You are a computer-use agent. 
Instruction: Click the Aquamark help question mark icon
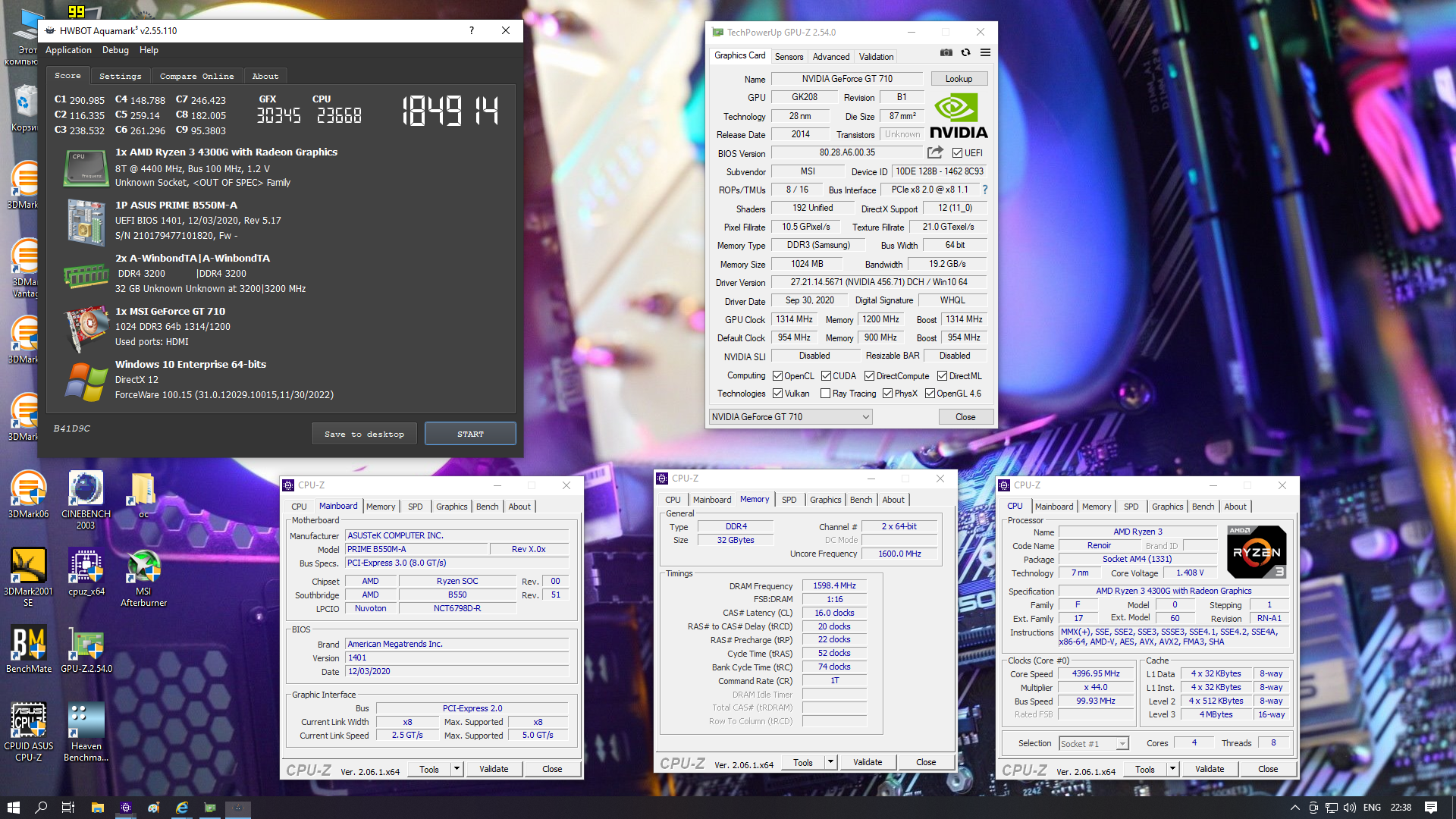[x=472, y=30]
